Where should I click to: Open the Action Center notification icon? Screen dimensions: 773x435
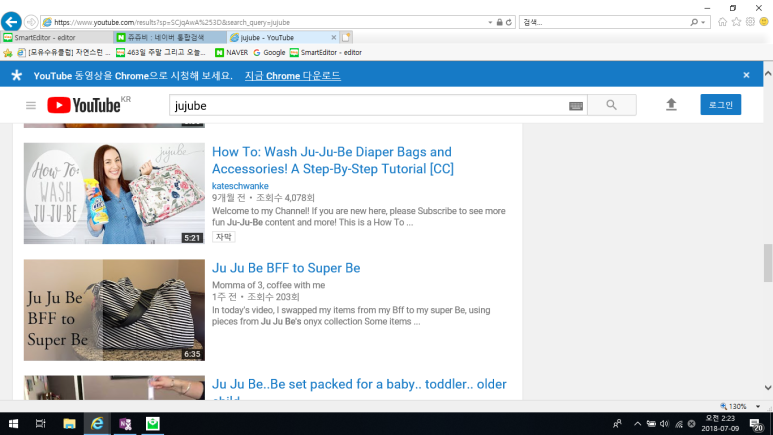pos(756,424)
